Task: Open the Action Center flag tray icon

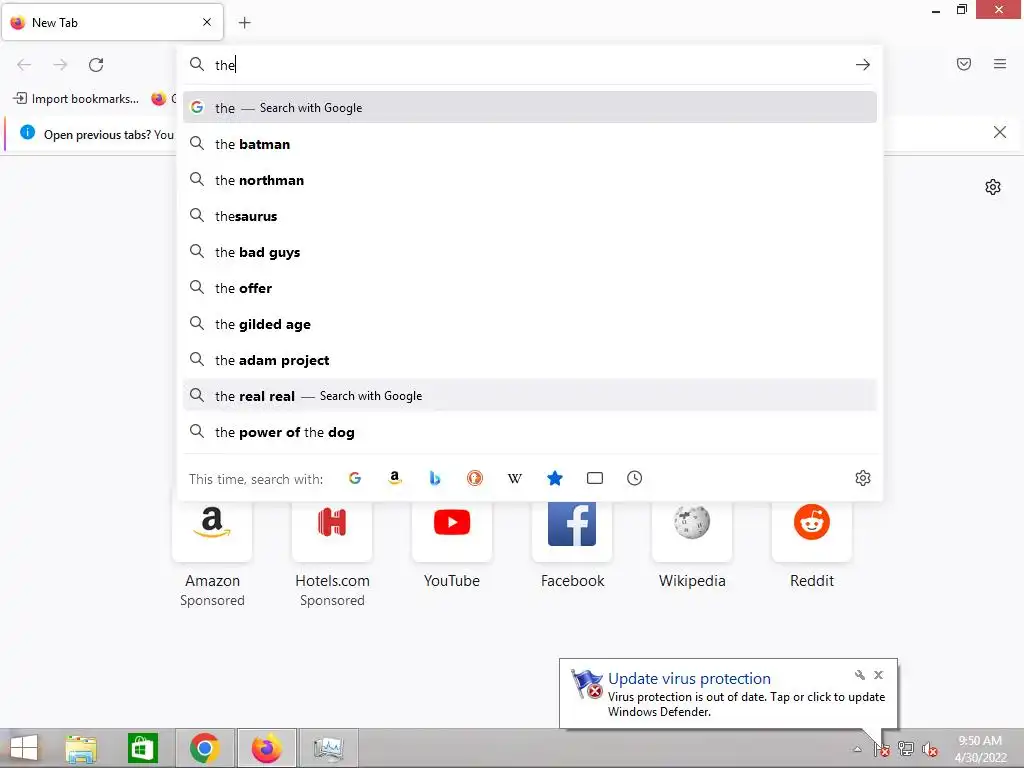Action: 882,749
